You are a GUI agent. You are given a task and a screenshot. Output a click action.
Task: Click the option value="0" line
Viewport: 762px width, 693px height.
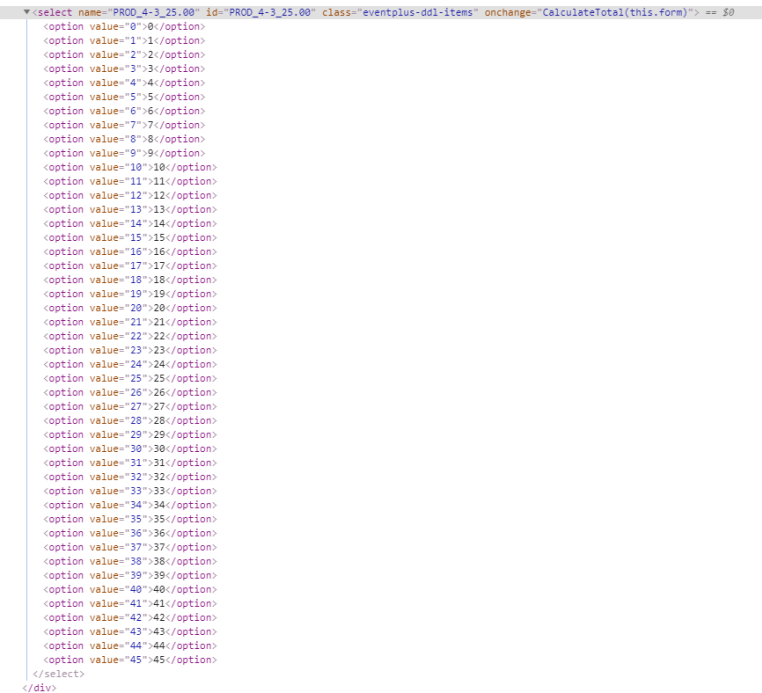[124, 26]
